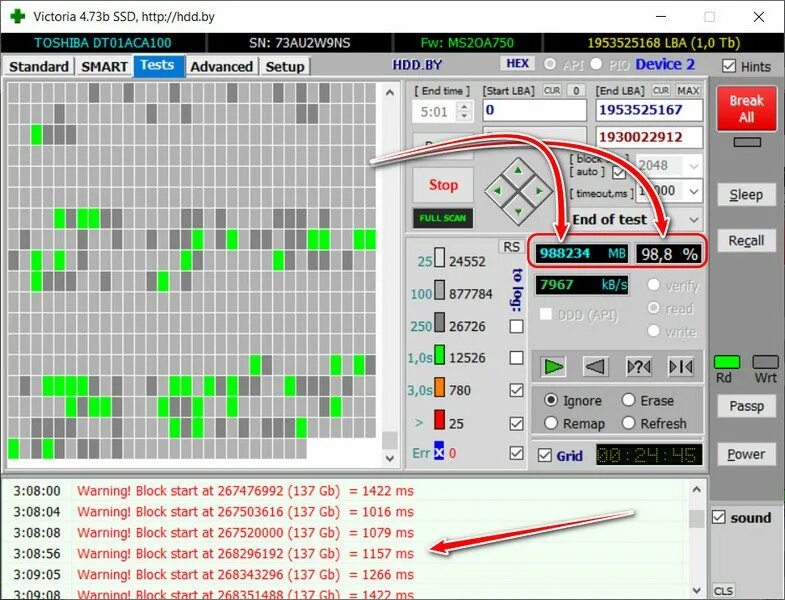The width and height of the screenshot is (785, 600).
Task: Select the Refresh radio option
Action: tap(628, 423)
